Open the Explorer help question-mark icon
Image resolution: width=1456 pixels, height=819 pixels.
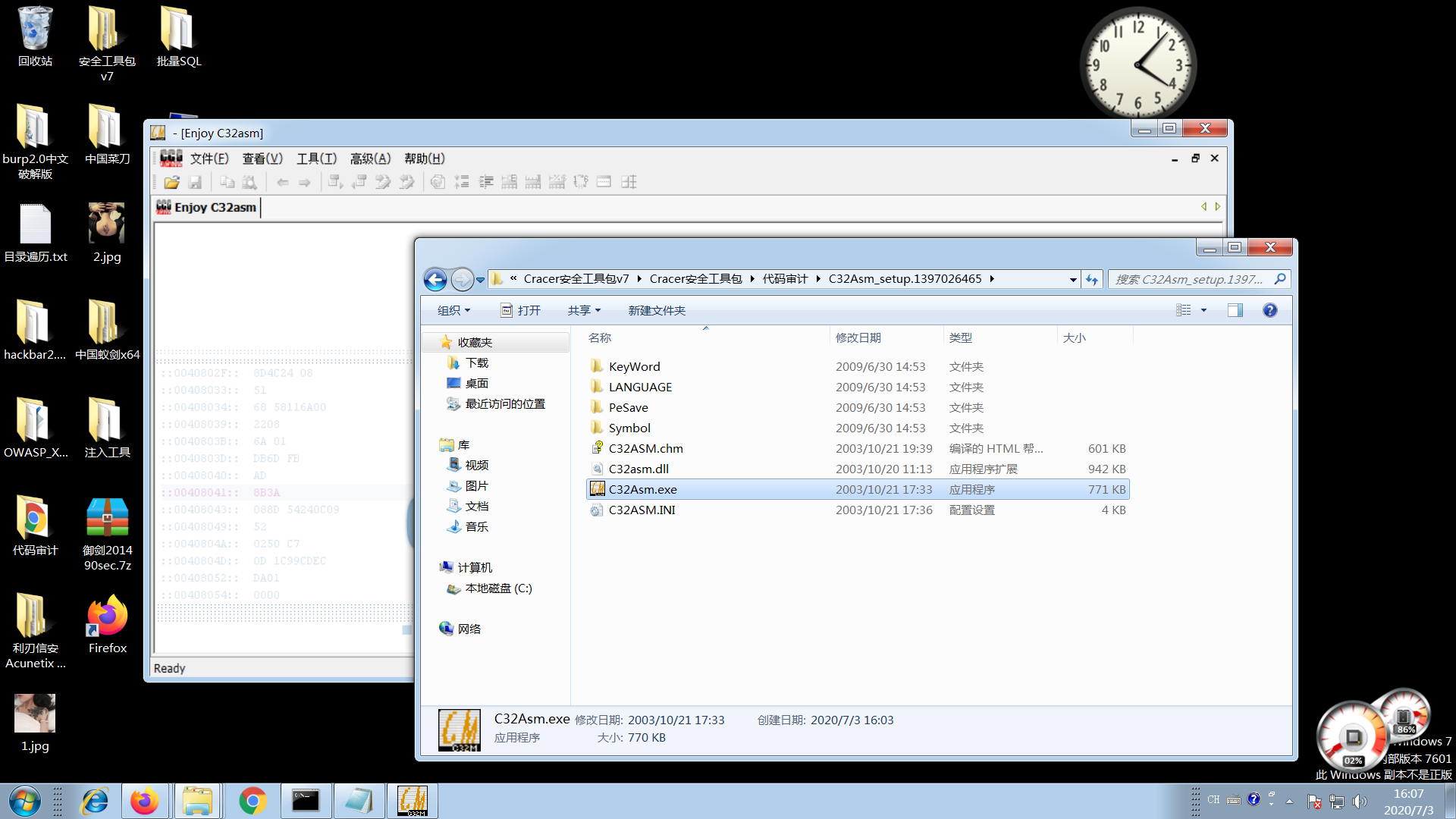1269,310
